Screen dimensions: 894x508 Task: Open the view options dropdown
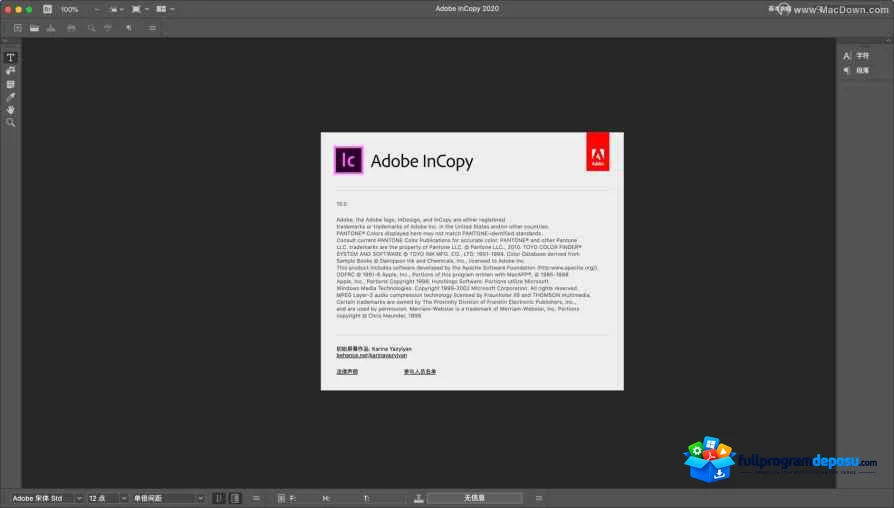[116, 9]
